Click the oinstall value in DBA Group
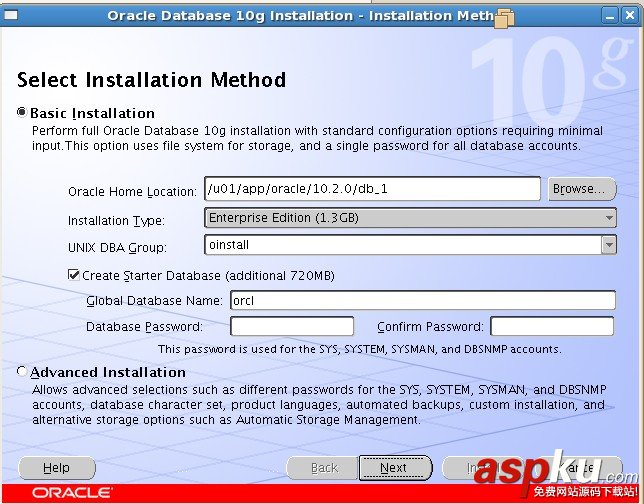Screen dimensions: 644x504 point(229,245)
